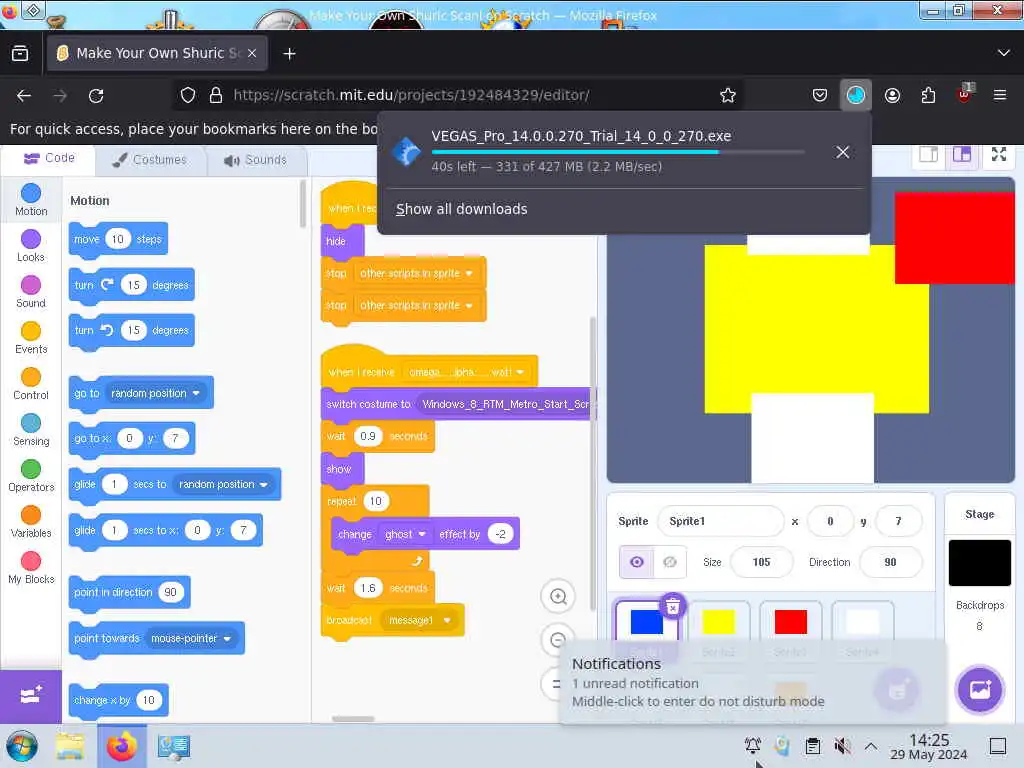
Task: Open ghost effect dropdown
Action: coord(405,534)
